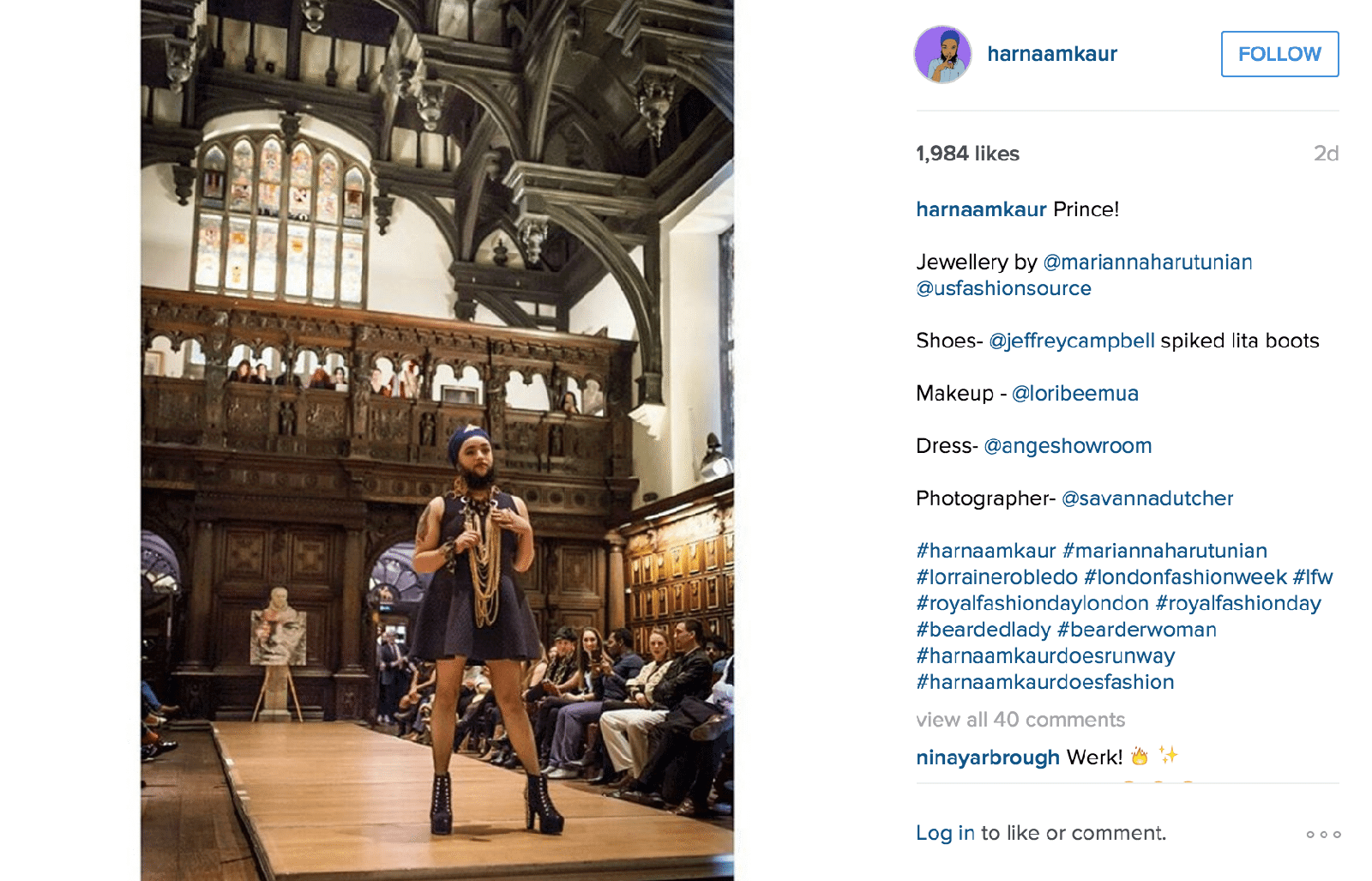Open the three-dot more options menu
Image resolution: width=1372 pixels, height=881 pixels.
(x=1323, y=834)
